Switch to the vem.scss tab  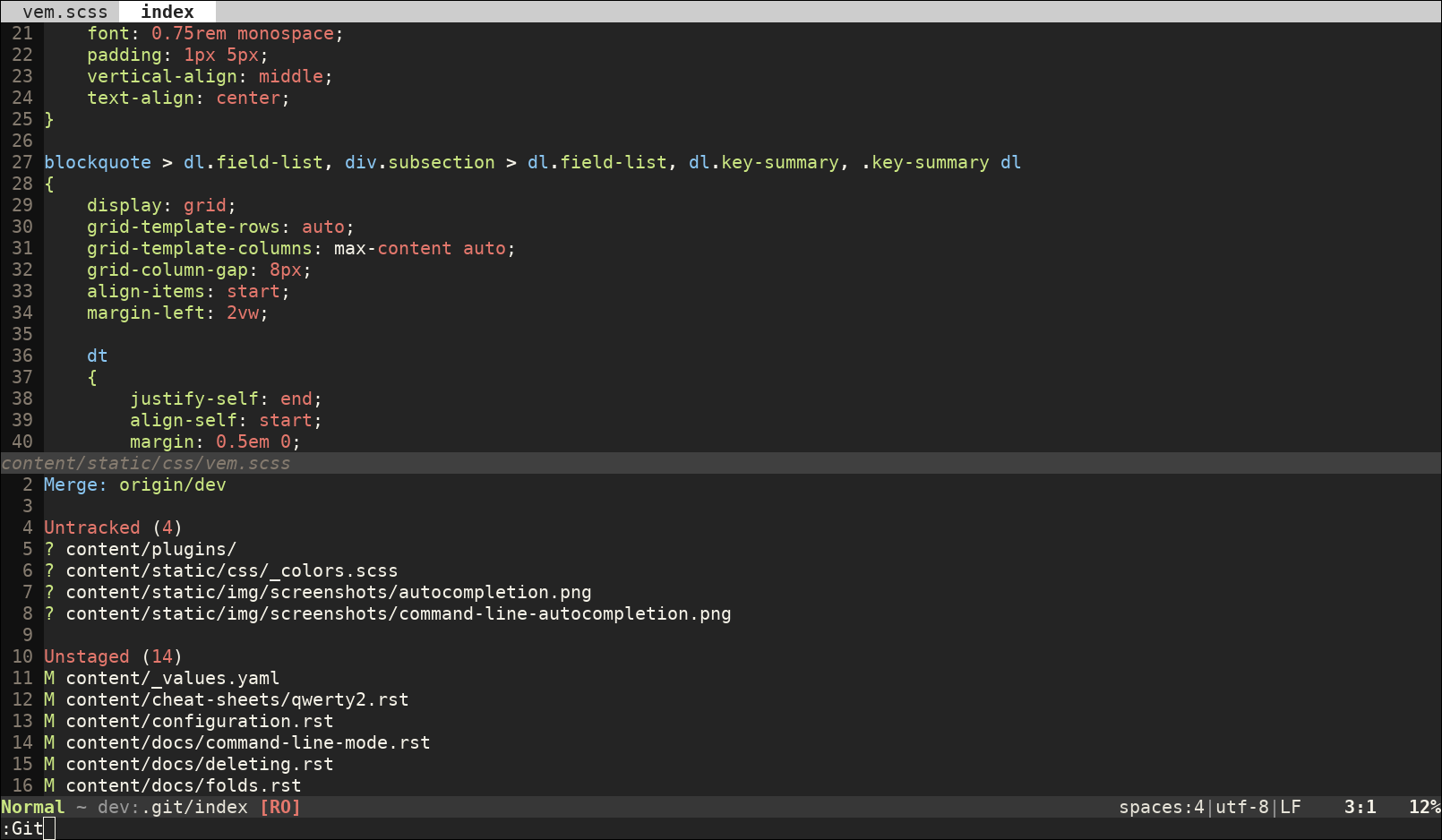(x=64, y=12)
